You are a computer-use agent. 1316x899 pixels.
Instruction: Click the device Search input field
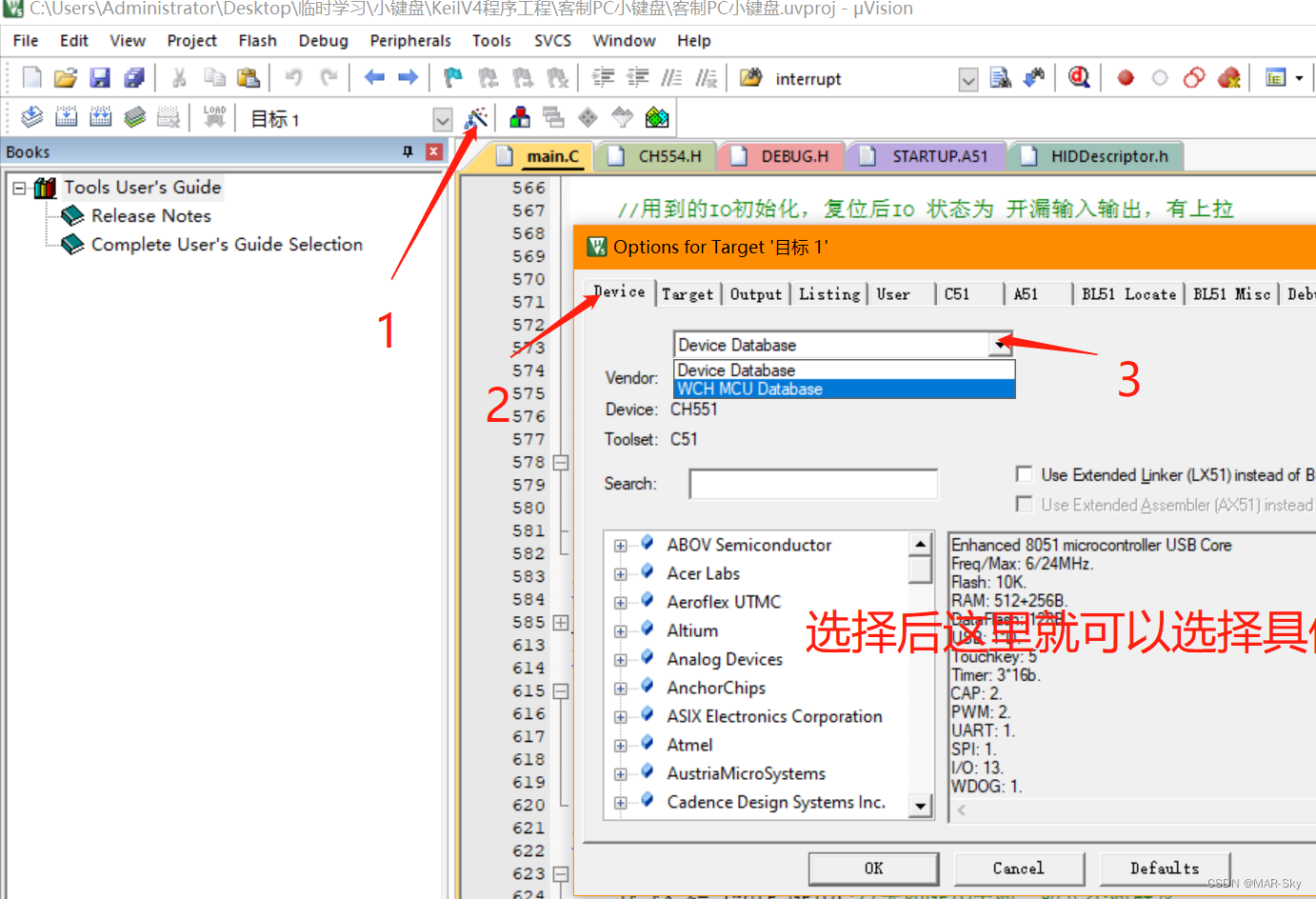[813, 484]
